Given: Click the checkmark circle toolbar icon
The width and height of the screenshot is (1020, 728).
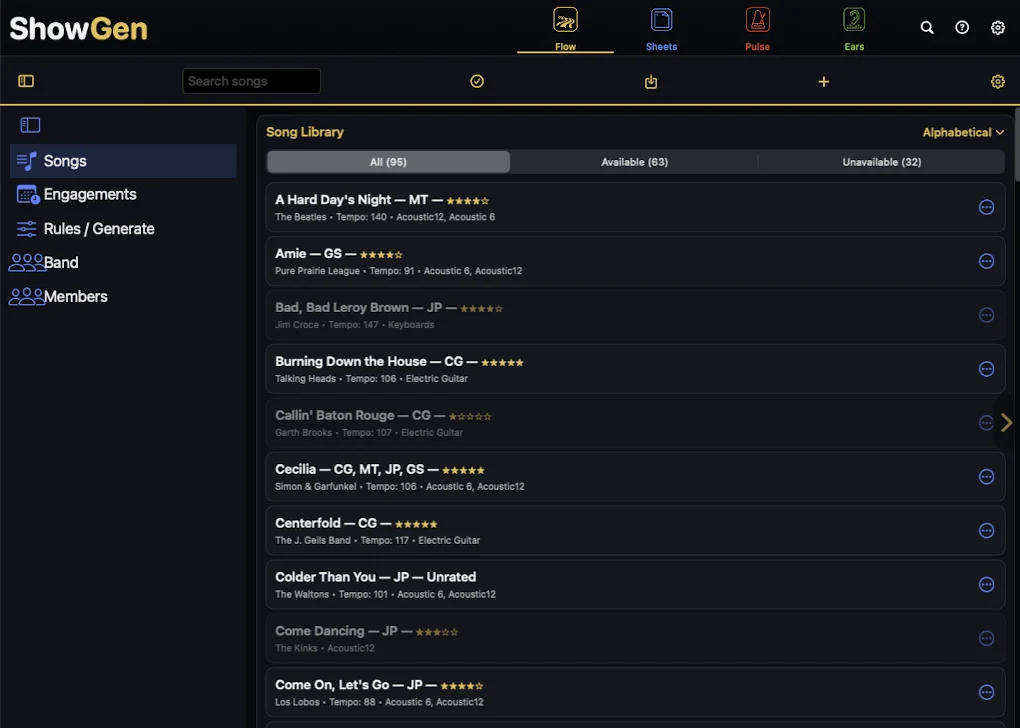Looking at the screenshot, I should click(477, 81).
